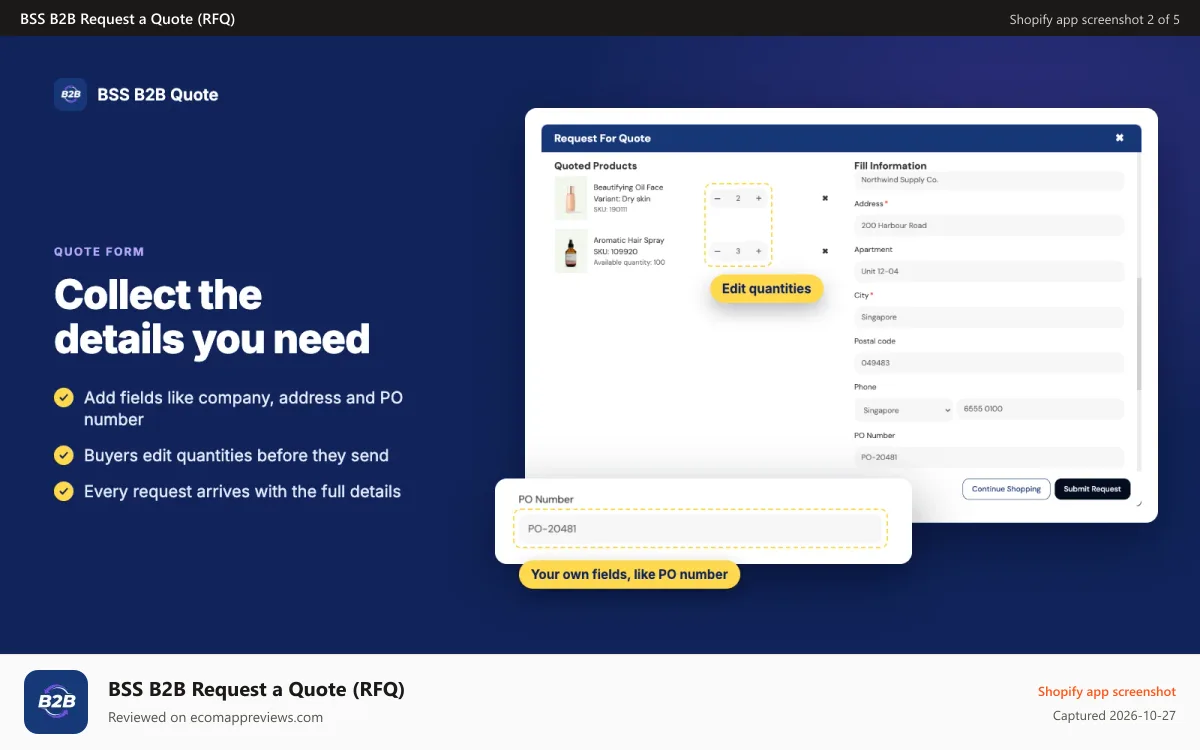This screenshot has height=750, width=1200.
Task: Click the dialog's vertical scrollbar
Action: 1139,334
